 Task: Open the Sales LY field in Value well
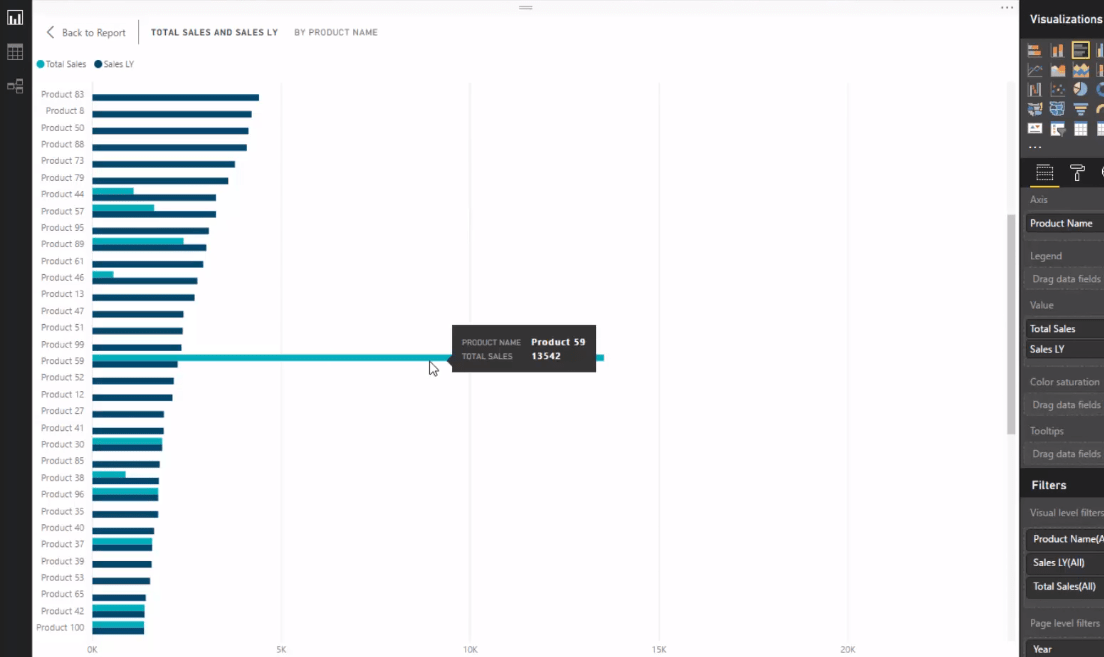pyautogui.click(x=1065, y=349)
